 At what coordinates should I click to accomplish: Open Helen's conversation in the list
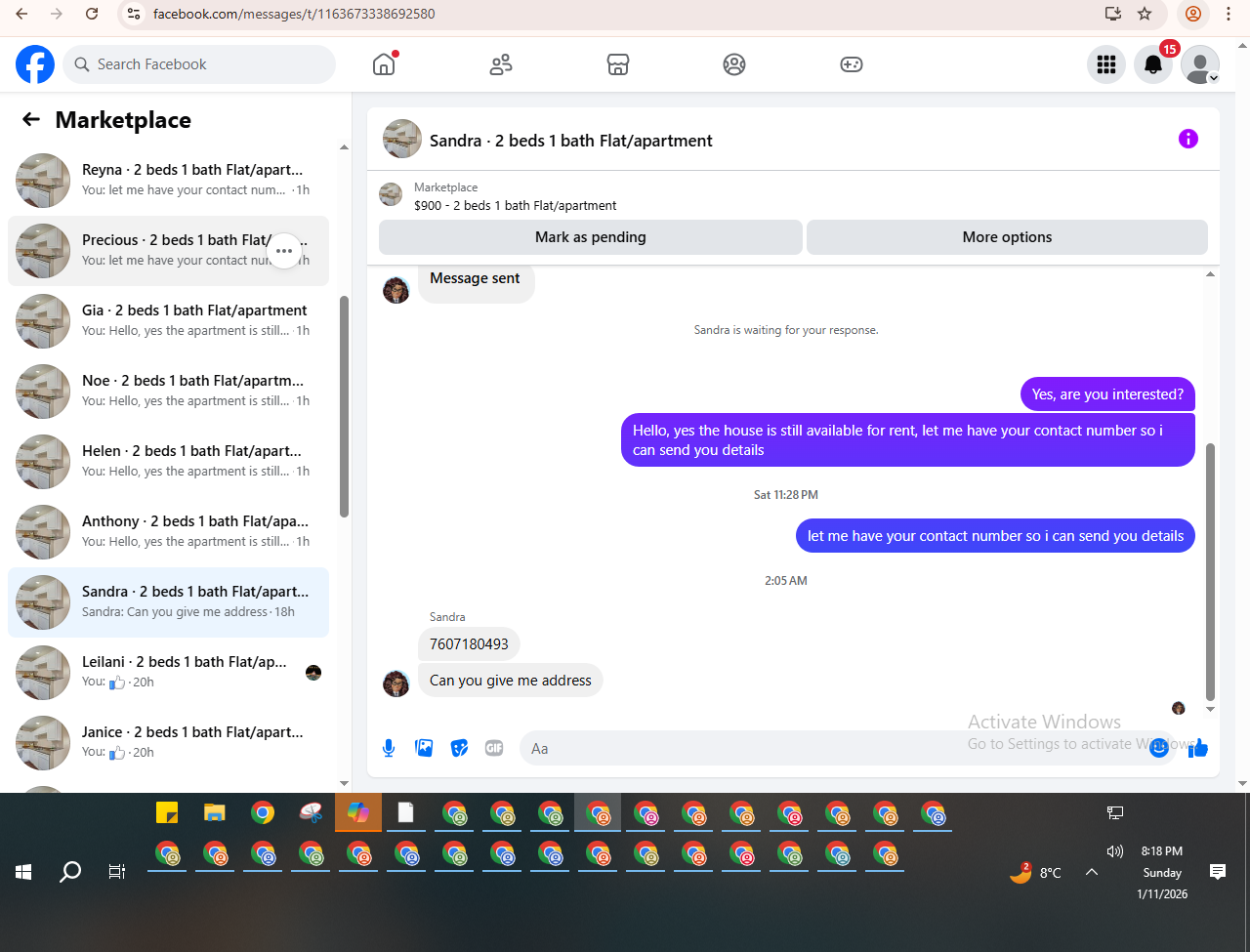[168, 462]
